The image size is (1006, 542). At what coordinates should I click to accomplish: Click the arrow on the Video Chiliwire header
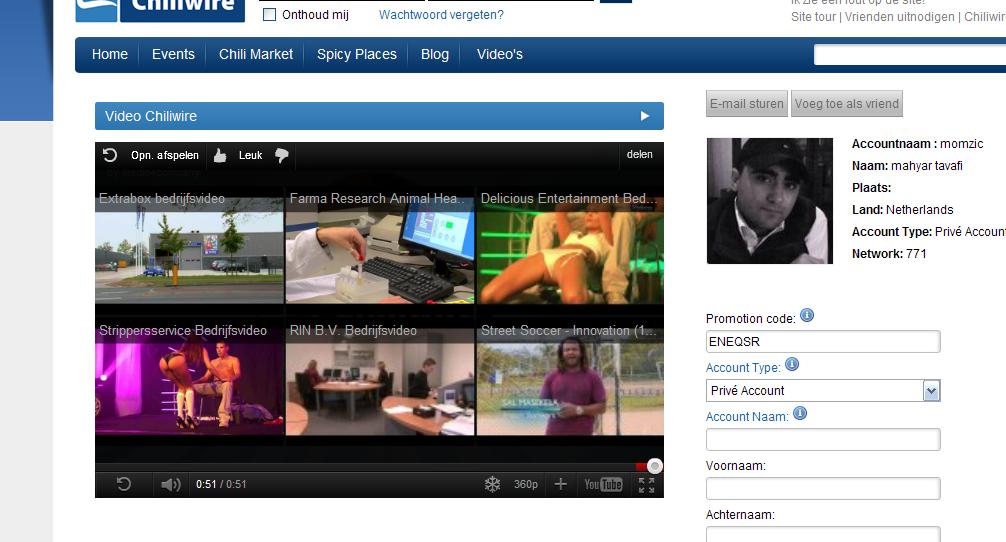click(x=645, y=116)
